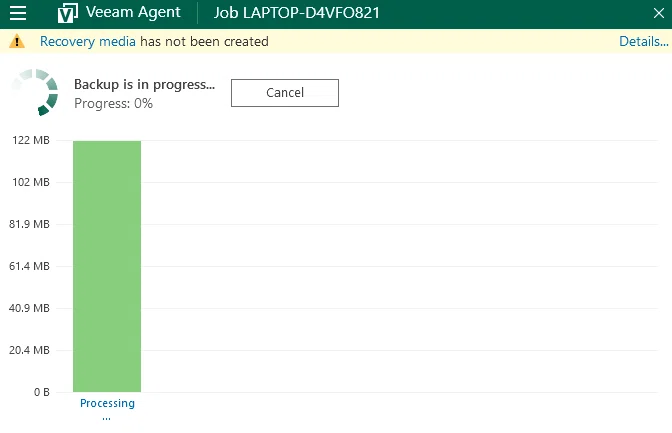Click the Veeam Agent title text
This screenshot has height=433, width=672.
point(133,12)
